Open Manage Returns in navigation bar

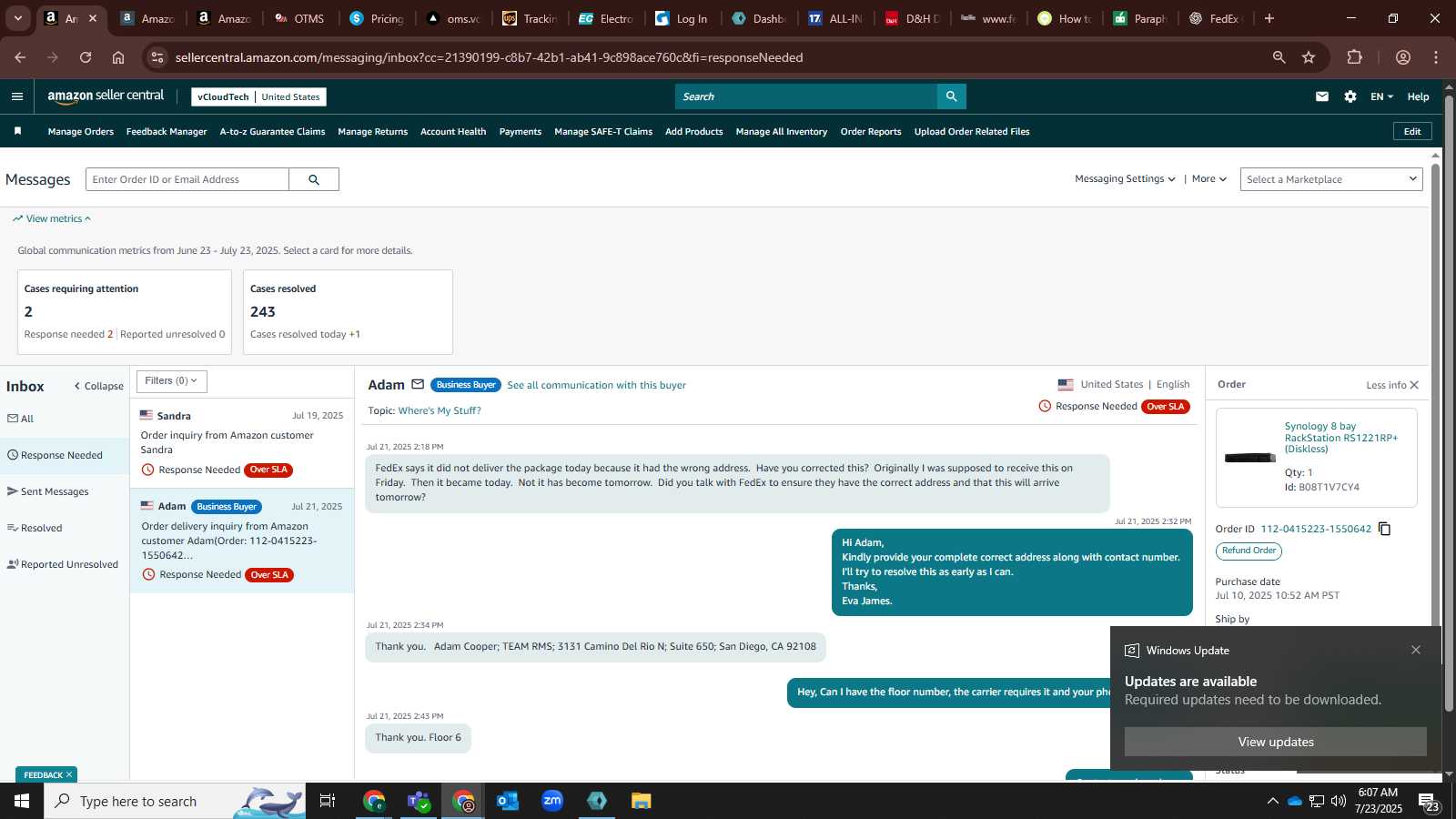coord(373,132)
